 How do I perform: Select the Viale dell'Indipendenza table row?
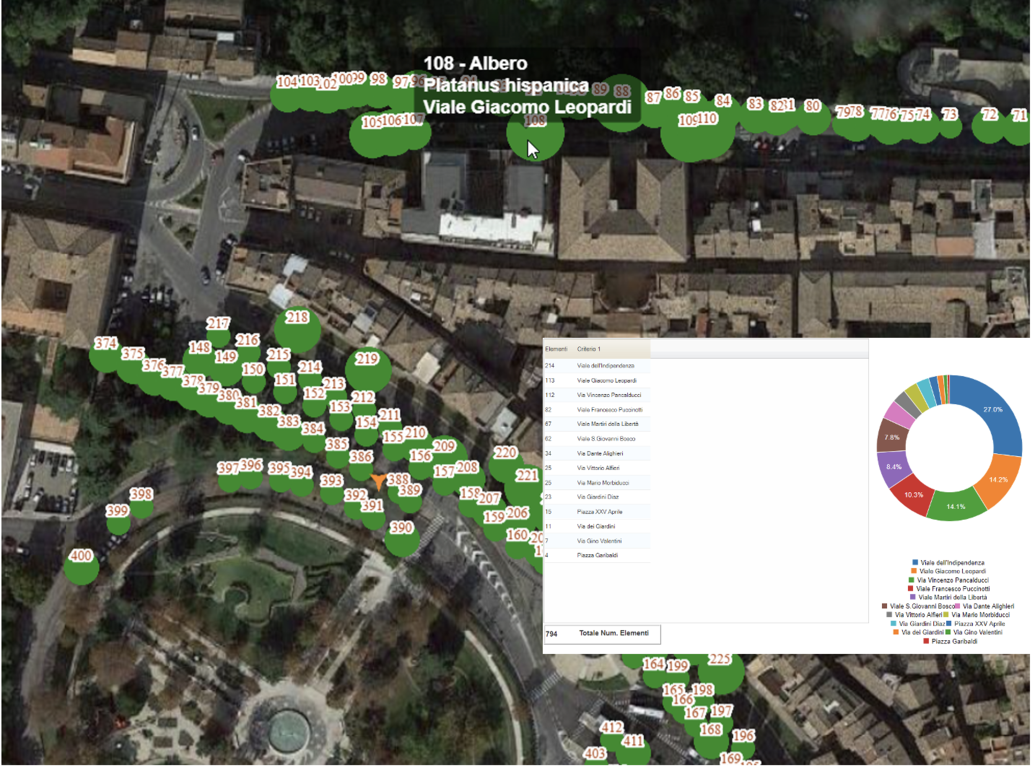(605, 366)
